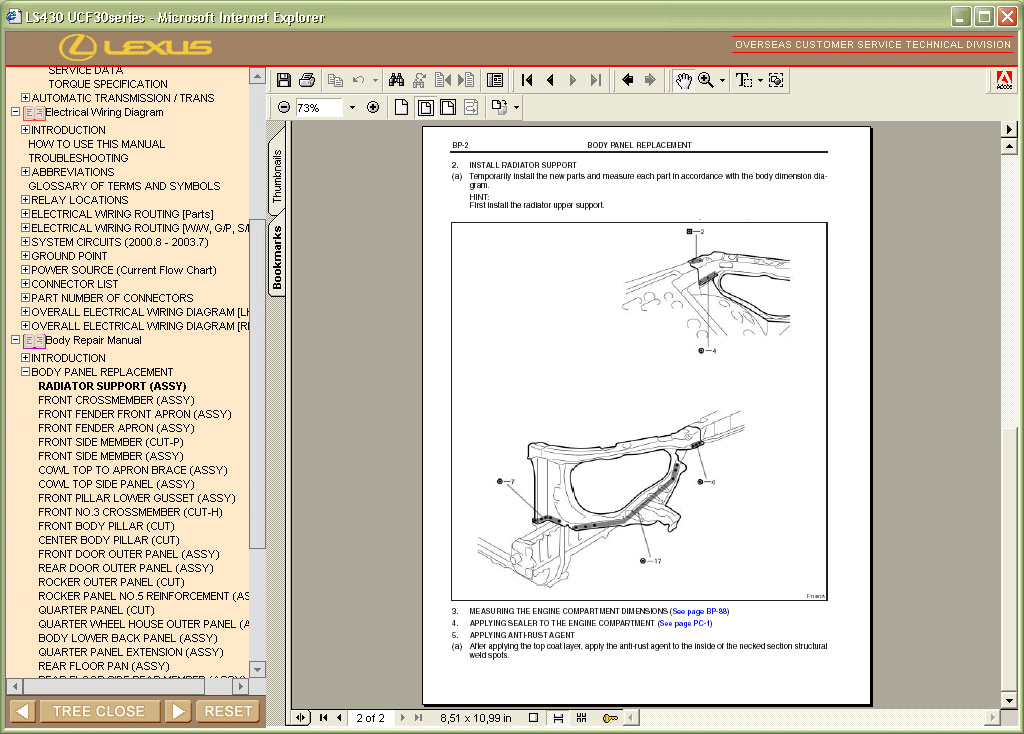
Task: Open HOW TO USE THIS MANUAL entry
Action: pos(97,144)
